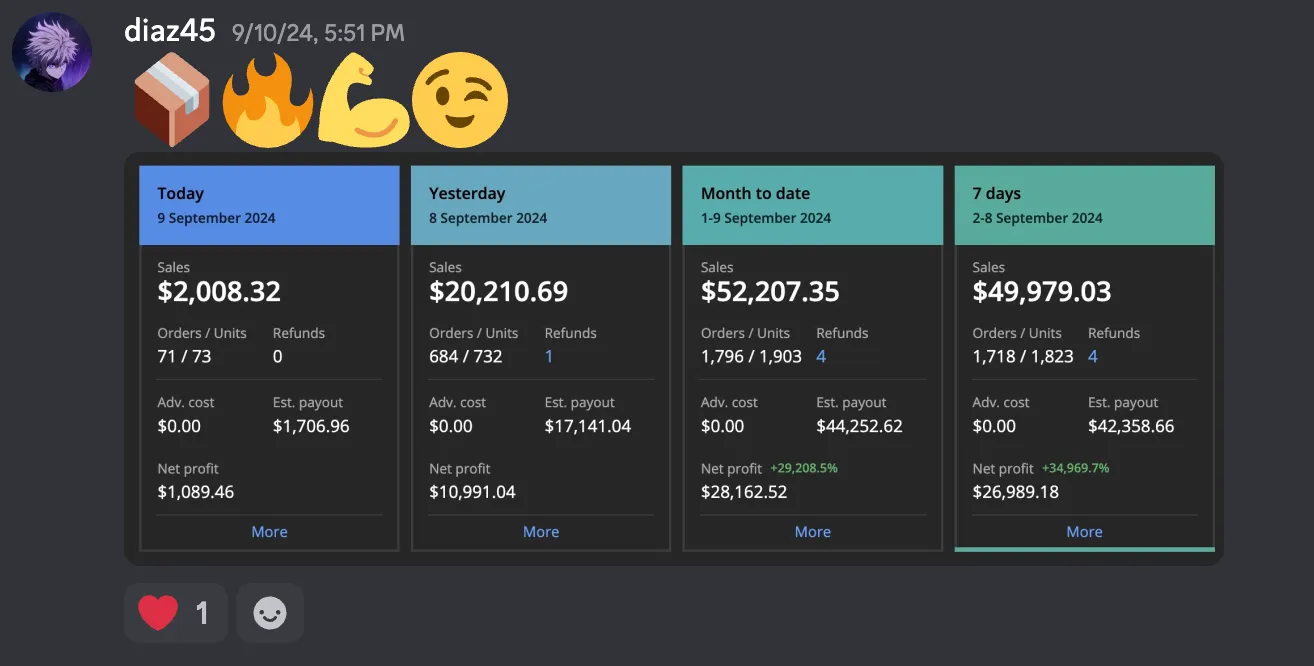
Task: Click the date range 1-9 September 2024
Action: 766,218
